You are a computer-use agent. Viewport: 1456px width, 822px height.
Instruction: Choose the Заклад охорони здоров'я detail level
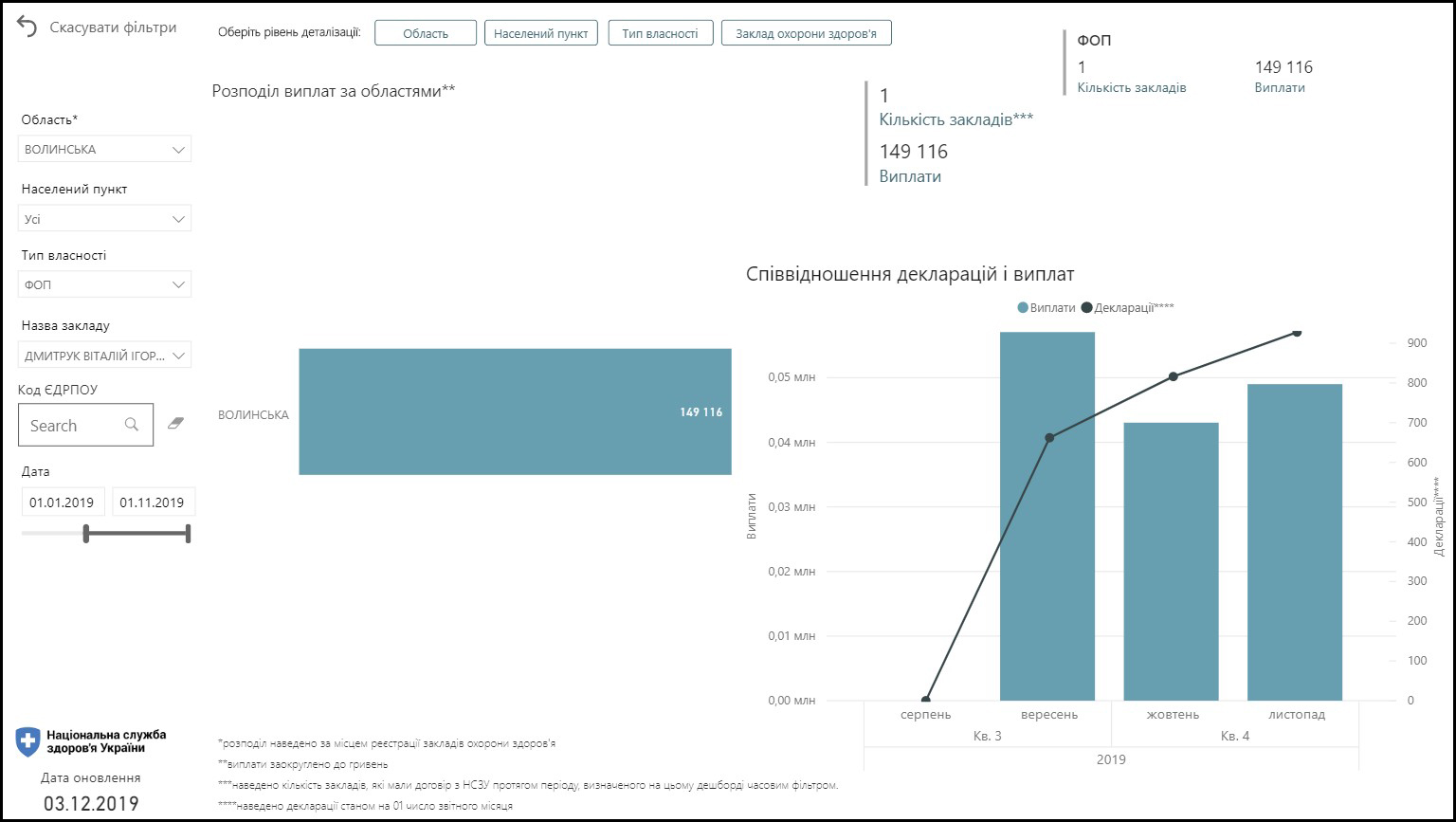point(806,33)
